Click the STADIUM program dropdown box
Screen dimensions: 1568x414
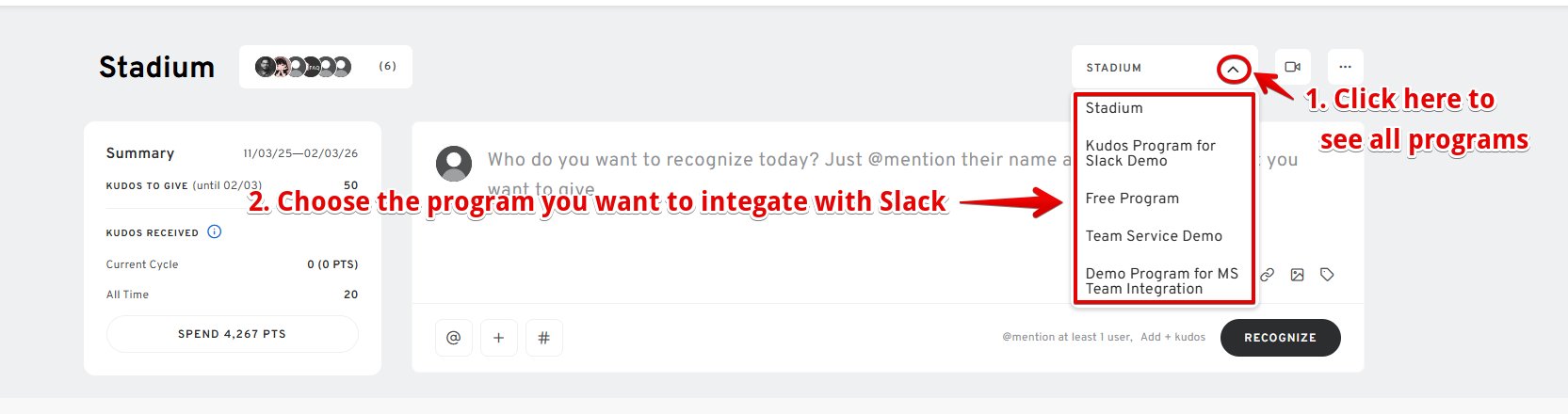coord(1144,68)
